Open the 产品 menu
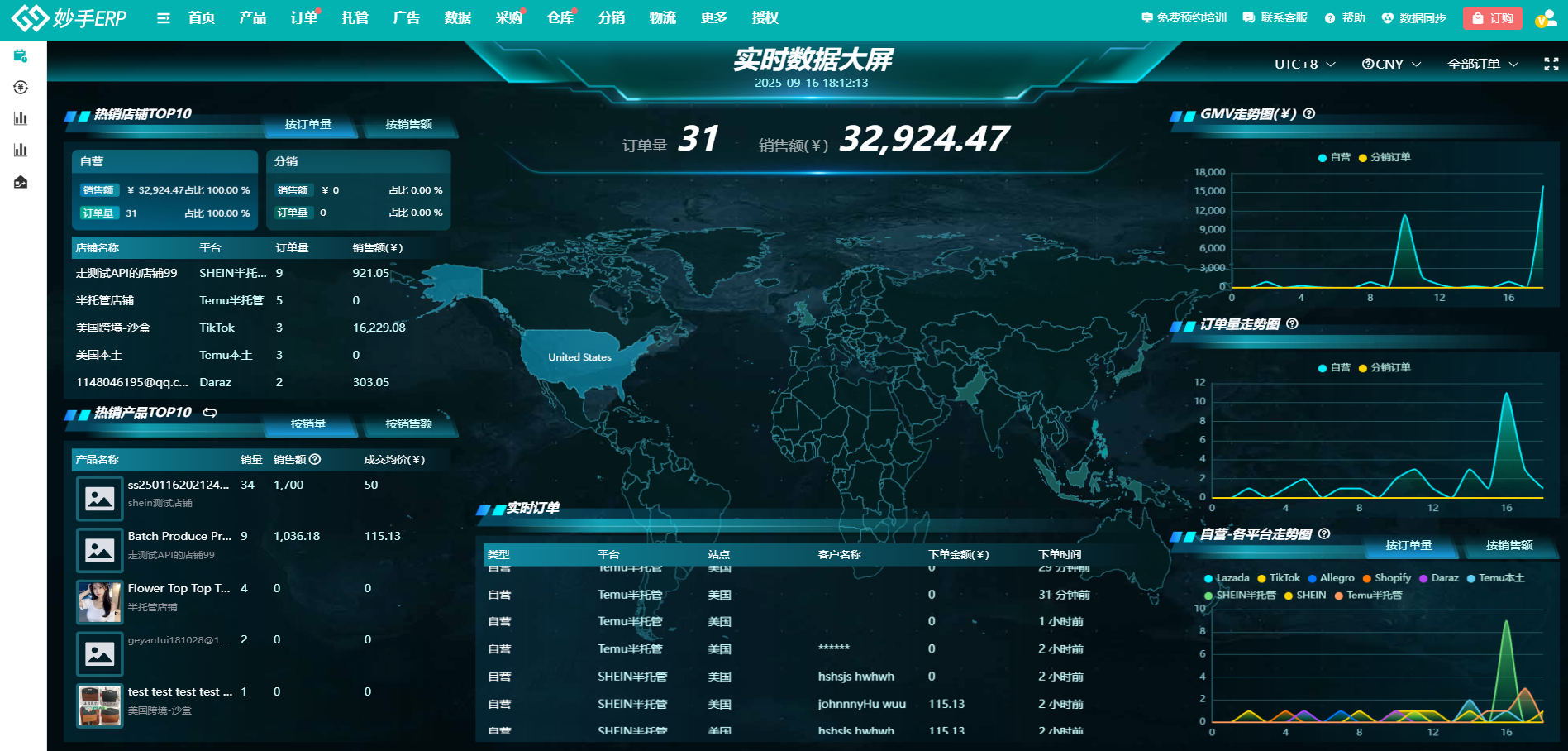The image size is (1568, 751). point(253,18)
